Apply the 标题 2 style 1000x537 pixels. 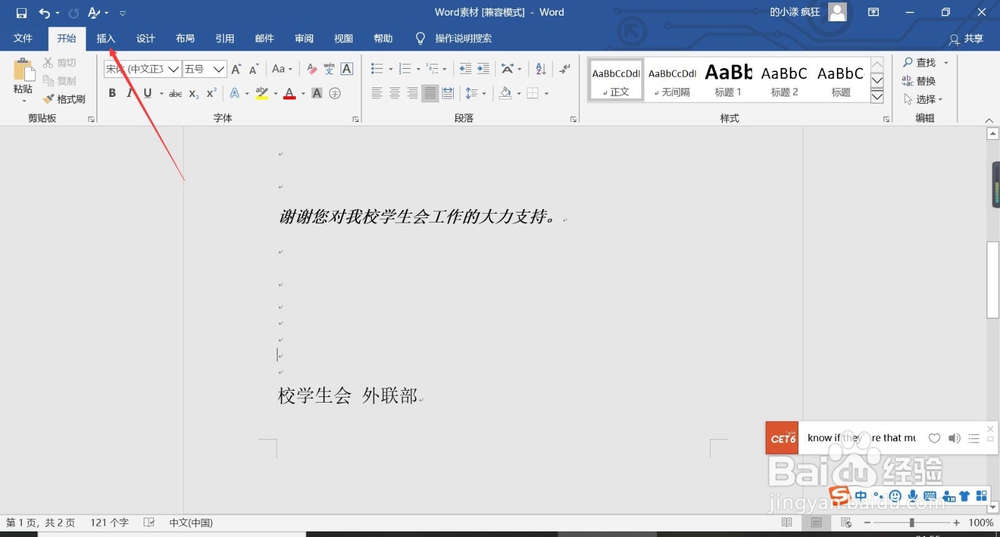784,80
